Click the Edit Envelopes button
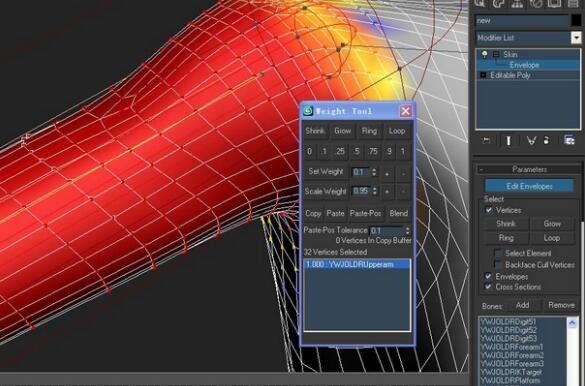 529,186
